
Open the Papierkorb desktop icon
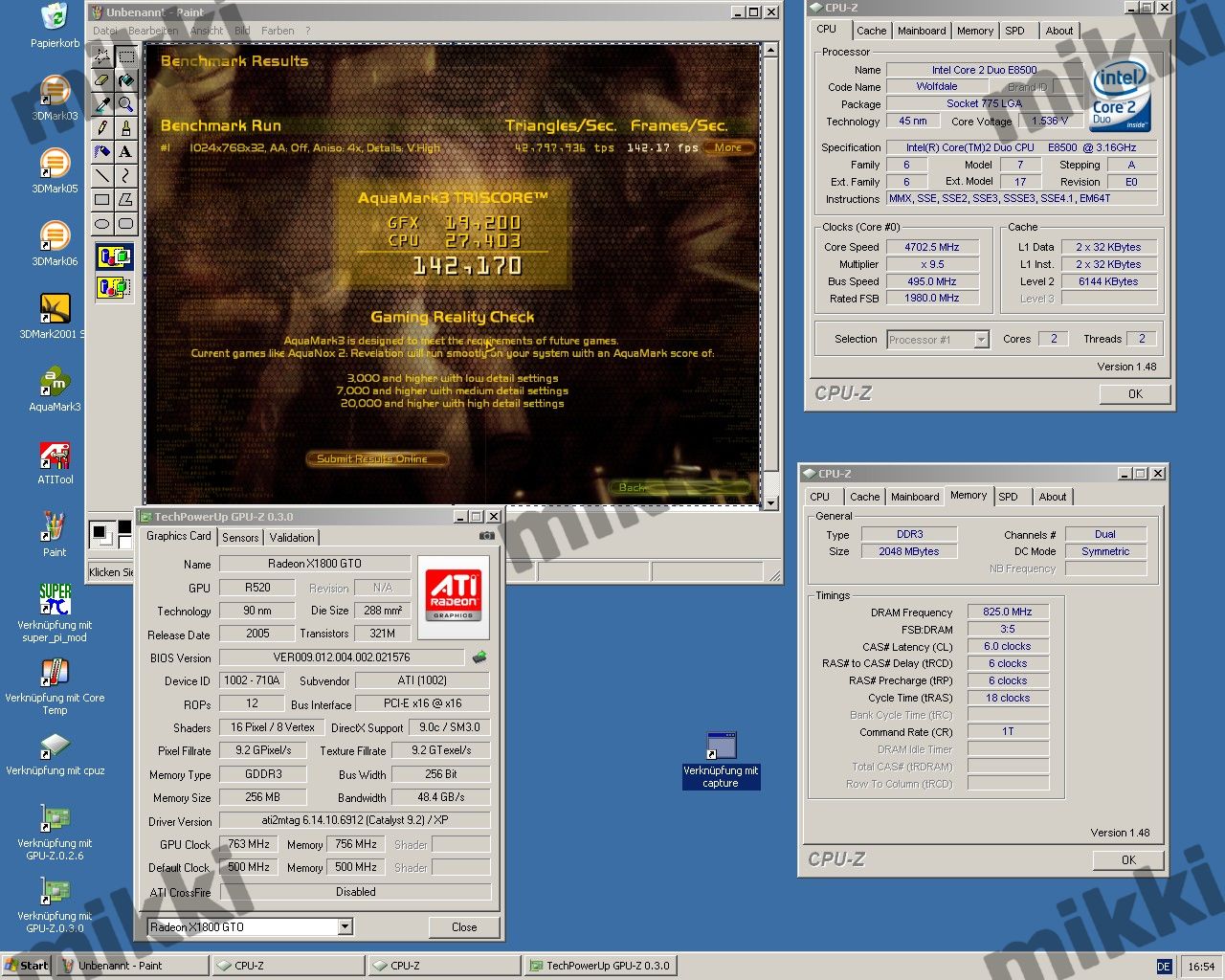coord(55,26)
